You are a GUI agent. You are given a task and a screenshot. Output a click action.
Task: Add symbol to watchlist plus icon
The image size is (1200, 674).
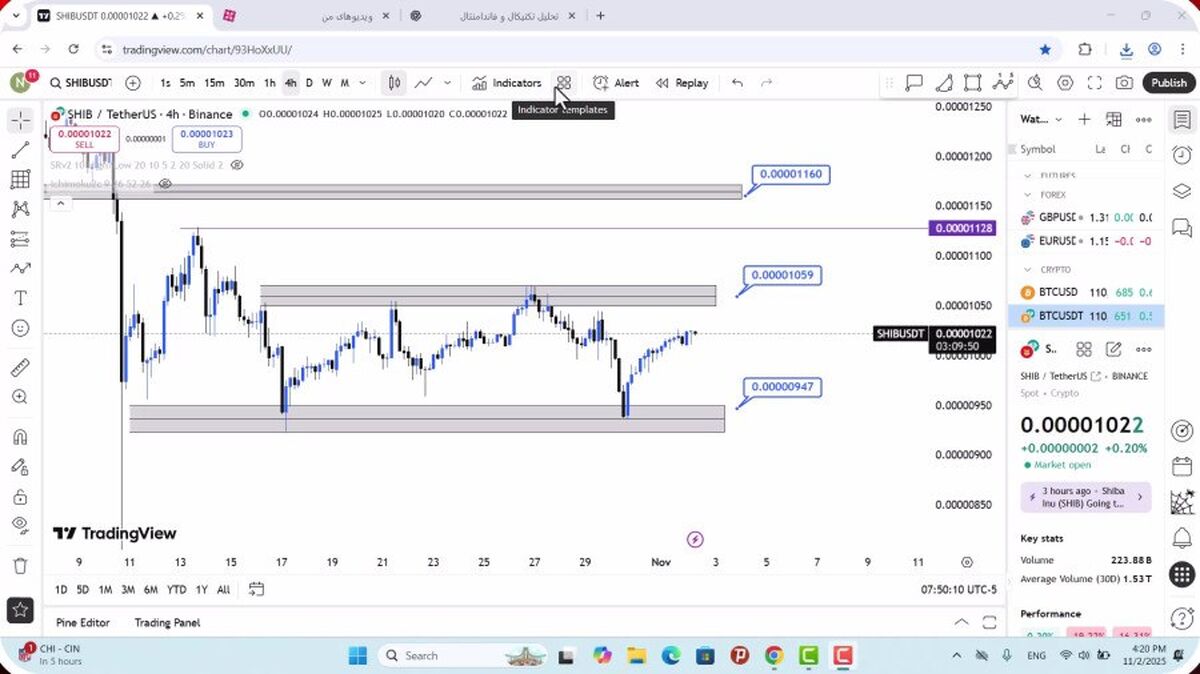tap(1084, 120)
